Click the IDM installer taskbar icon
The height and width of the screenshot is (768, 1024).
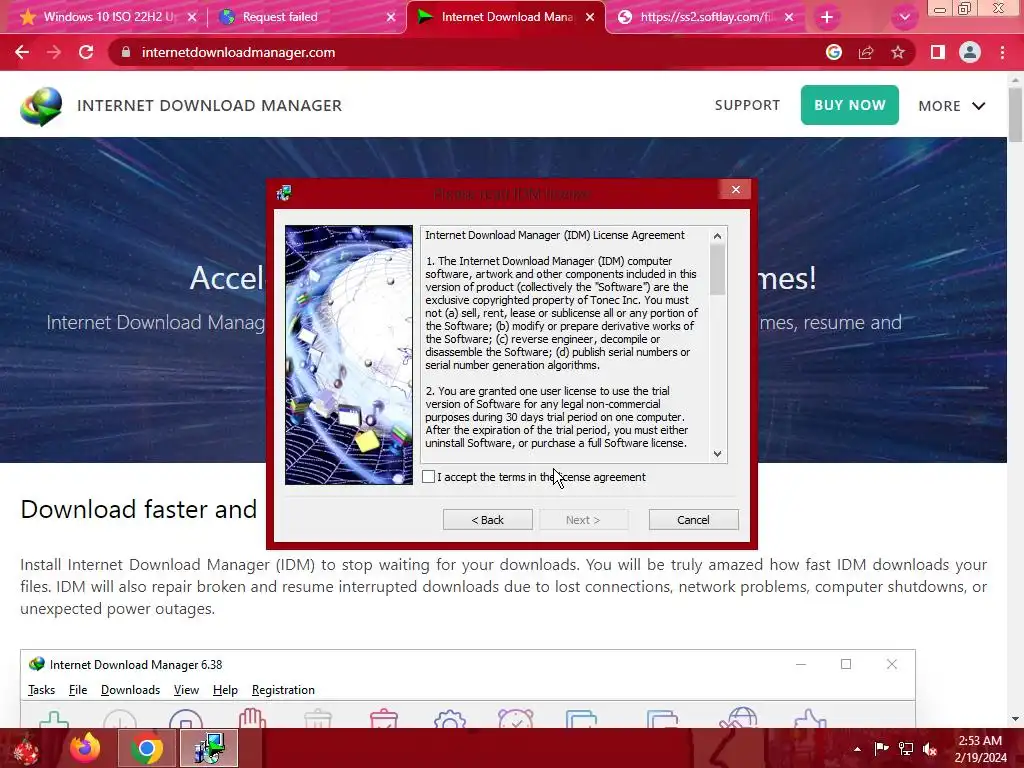pyautogui.click(x=209, y=748)
